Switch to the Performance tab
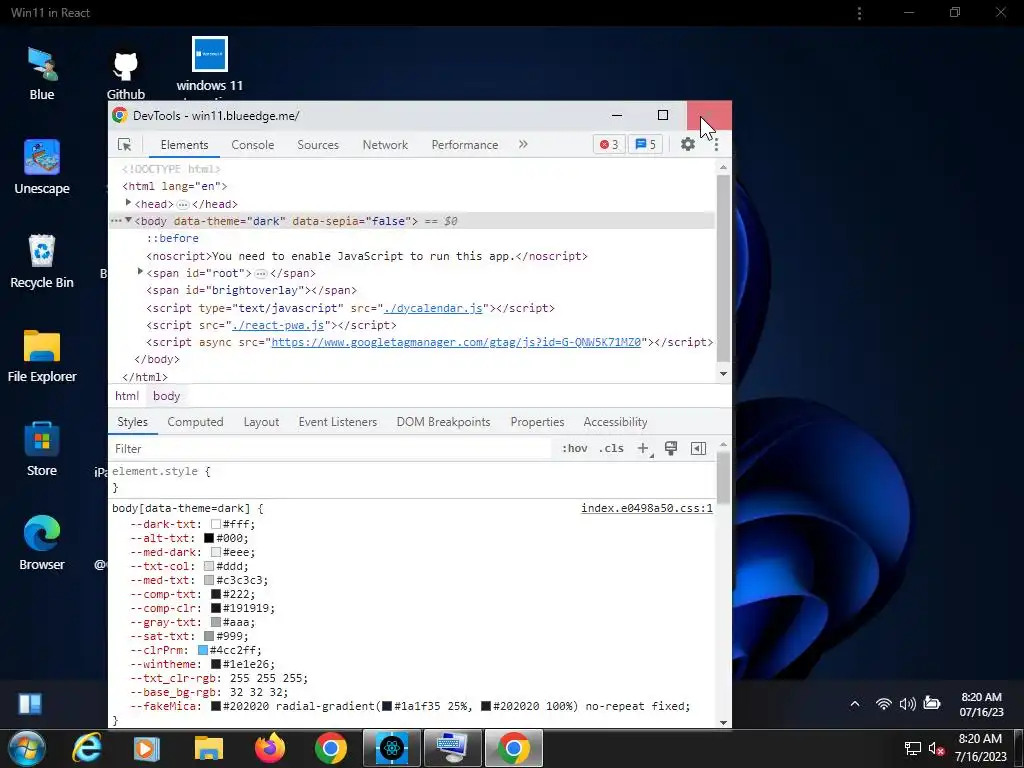Screen dimensions: 1024x768 point(465,145)
